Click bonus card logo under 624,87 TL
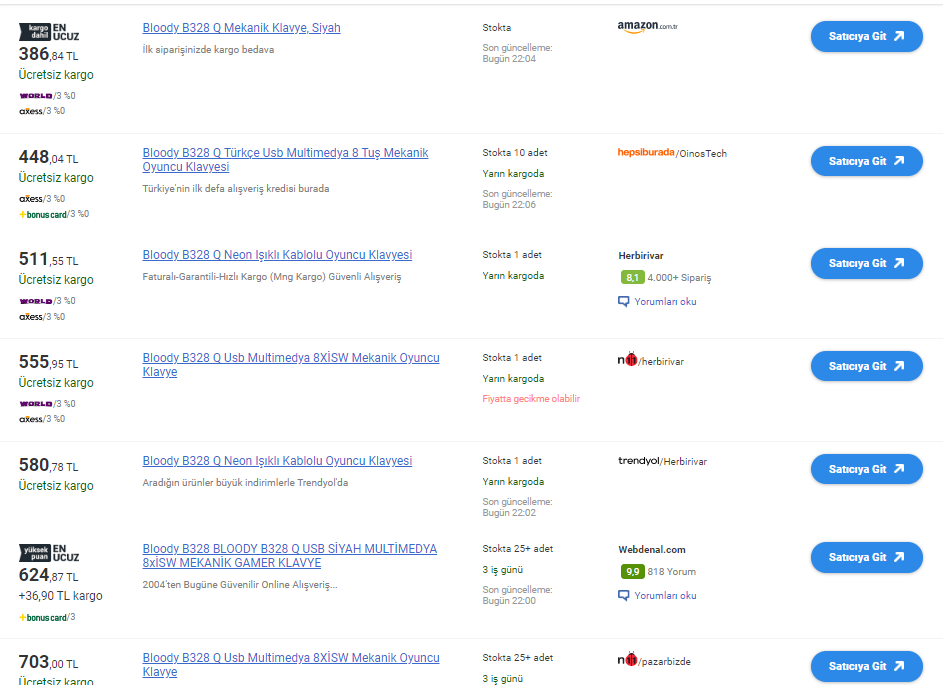The width and height of the screenshot is (943, 685). (x=43, y=618)
